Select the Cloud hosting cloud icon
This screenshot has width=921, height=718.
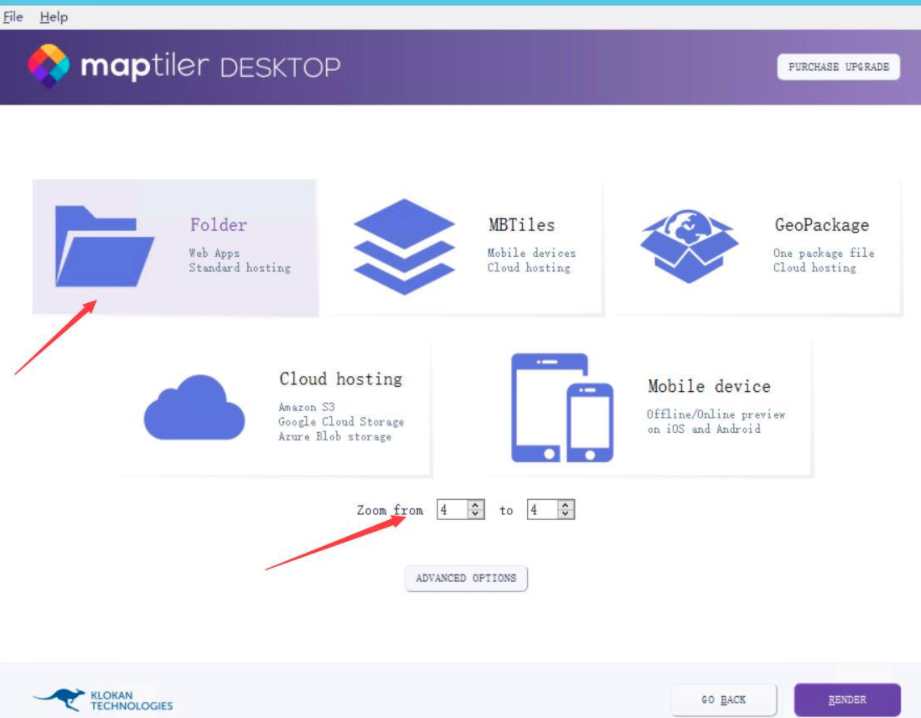[194, 407]
